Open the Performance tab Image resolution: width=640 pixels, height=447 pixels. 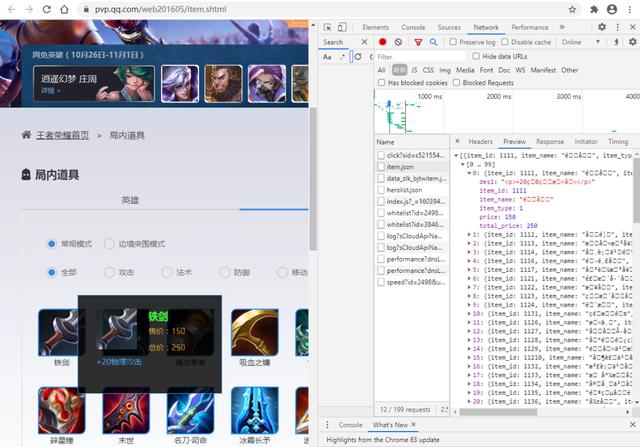point(530,27)
